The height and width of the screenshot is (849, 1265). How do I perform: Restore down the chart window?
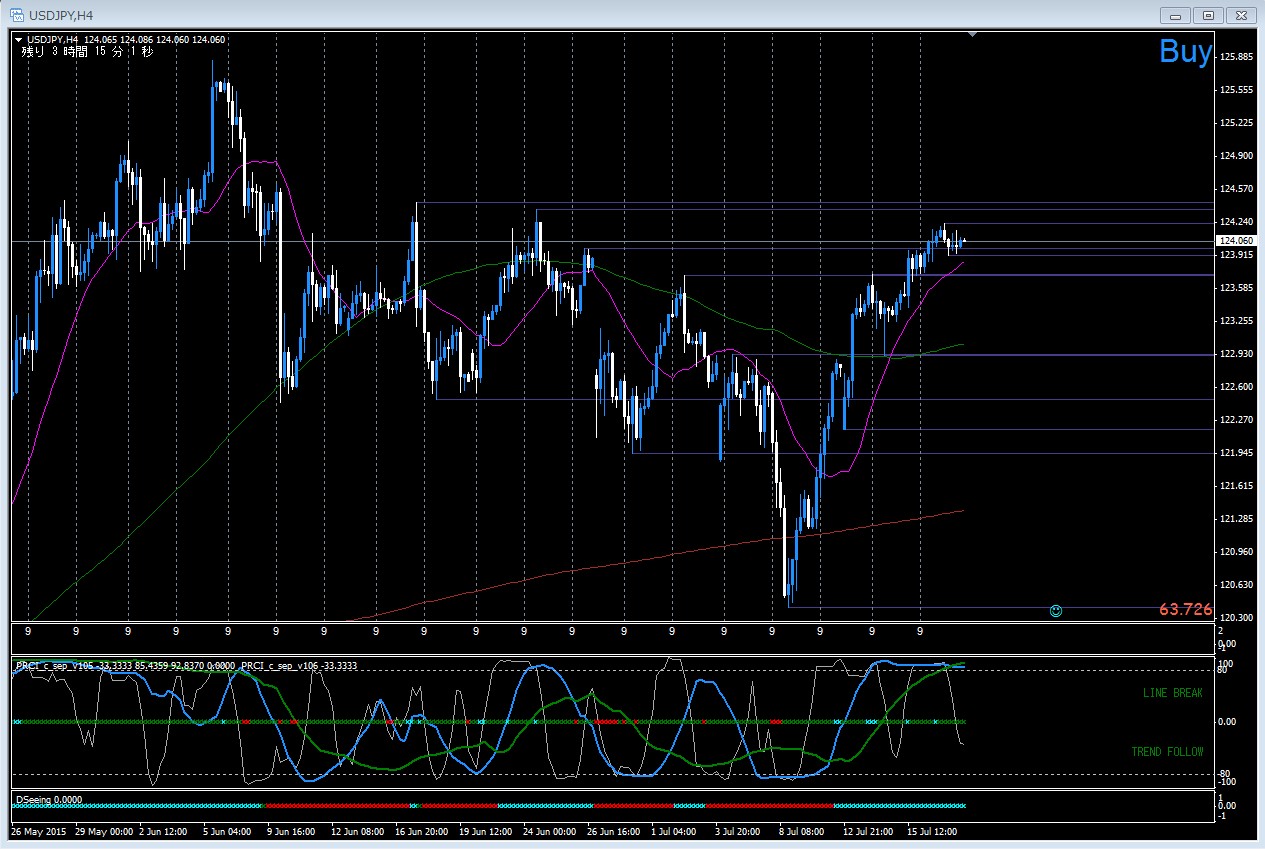(x=1208, y=15)
